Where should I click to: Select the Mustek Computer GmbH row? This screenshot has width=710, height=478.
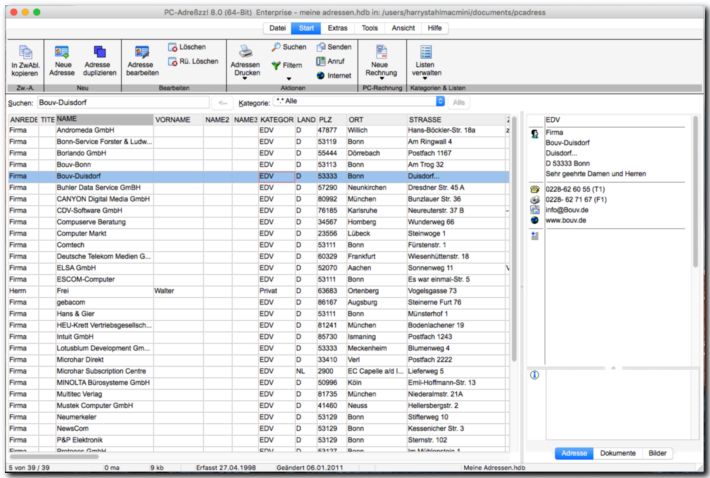258,406
